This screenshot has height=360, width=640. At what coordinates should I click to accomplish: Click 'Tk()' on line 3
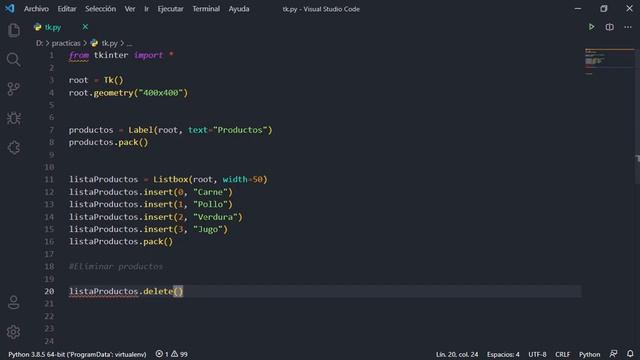(113, 80)
